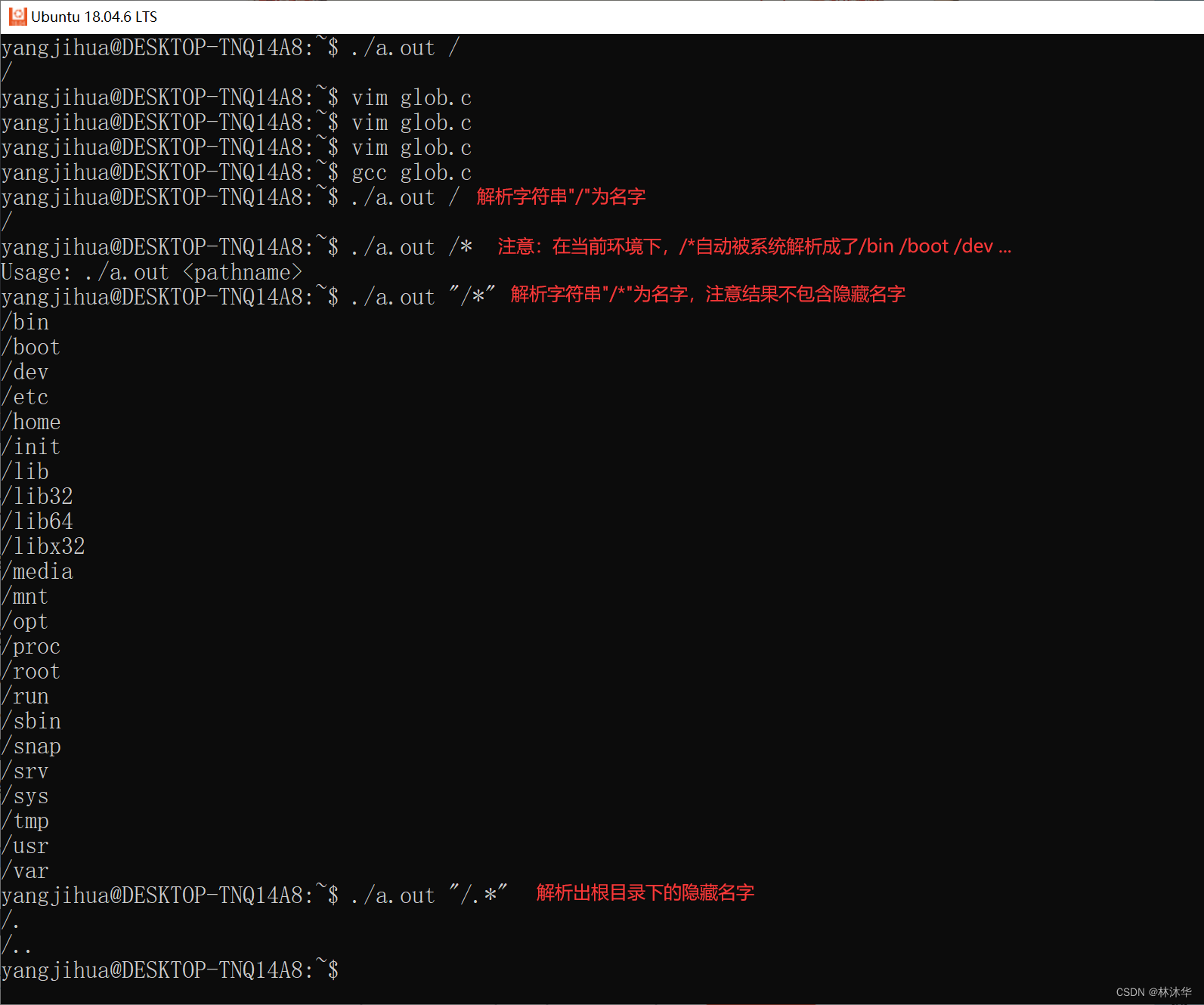
Task: Click the /boot output line
Action: click(x=31, y=348)
